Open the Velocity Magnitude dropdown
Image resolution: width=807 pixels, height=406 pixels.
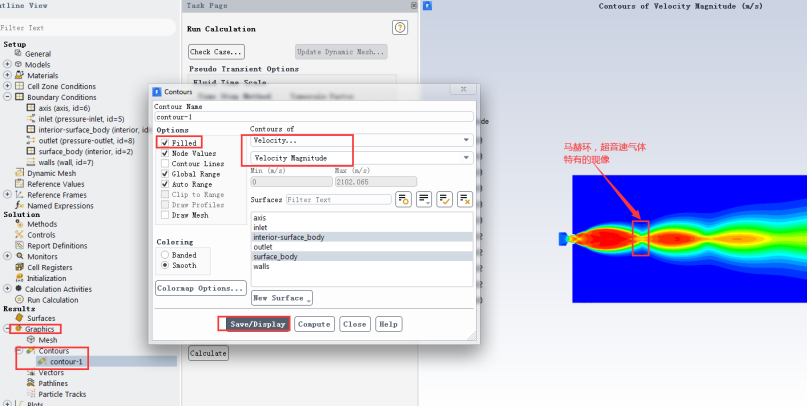click(x=362, y=157)
